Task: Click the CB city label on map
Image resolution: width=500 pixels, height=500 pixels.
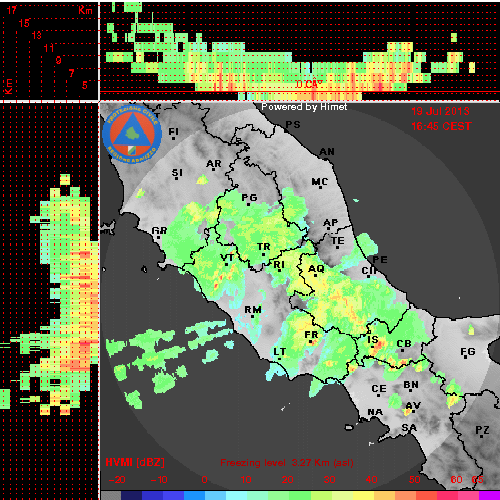Action: (404, 344)
